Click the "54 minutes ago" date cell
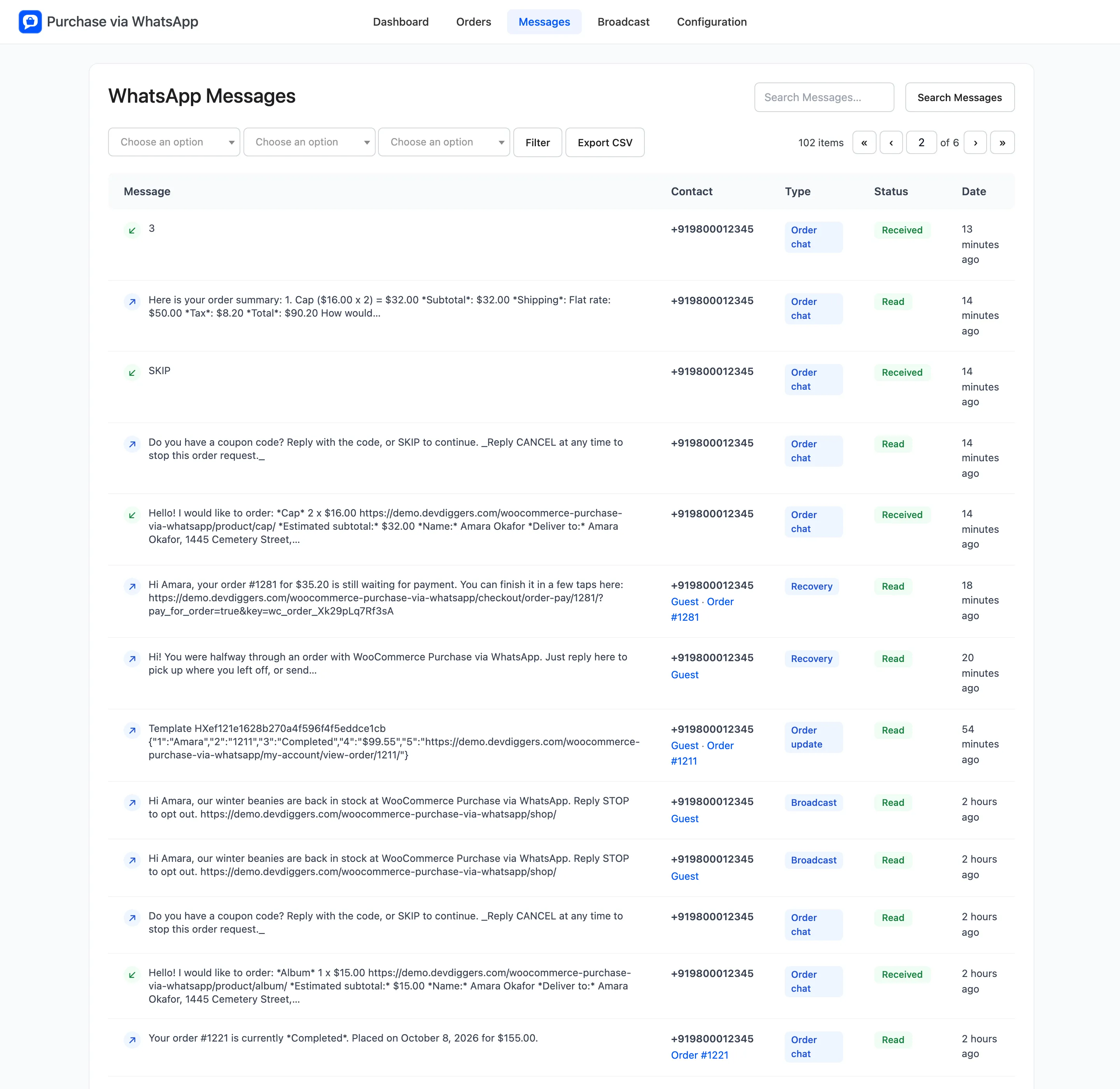This screenshot has width=1120, height=1089. (980, 744)
